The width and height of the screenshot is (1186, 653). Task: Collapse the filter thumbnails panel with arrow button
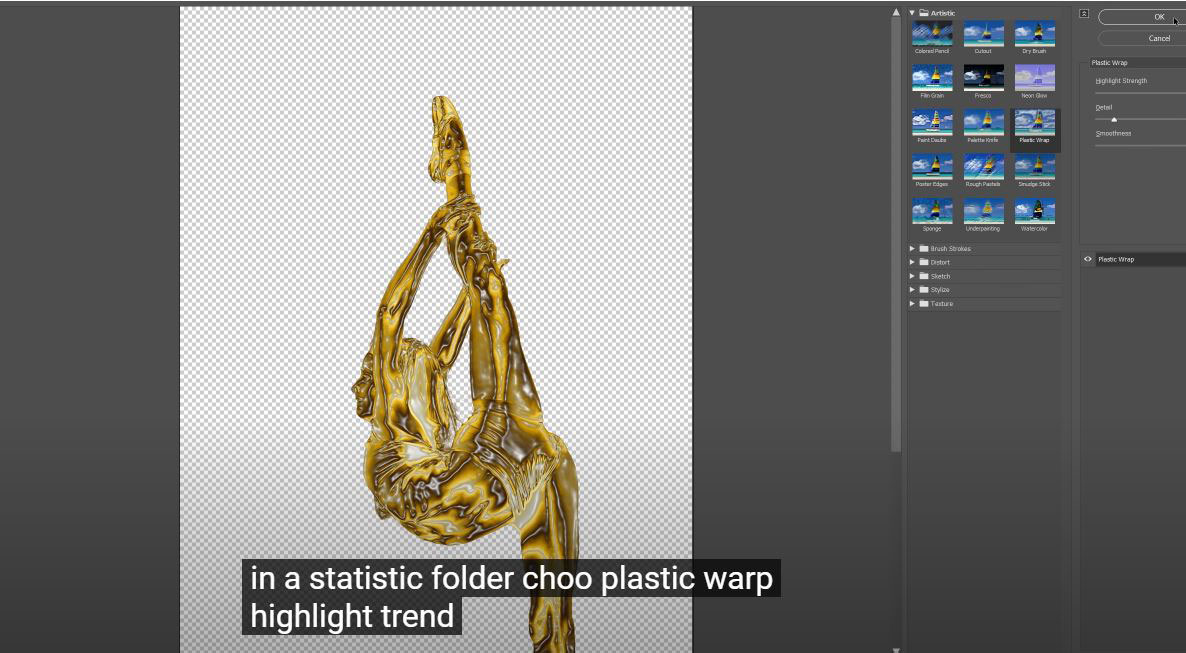1084,14
